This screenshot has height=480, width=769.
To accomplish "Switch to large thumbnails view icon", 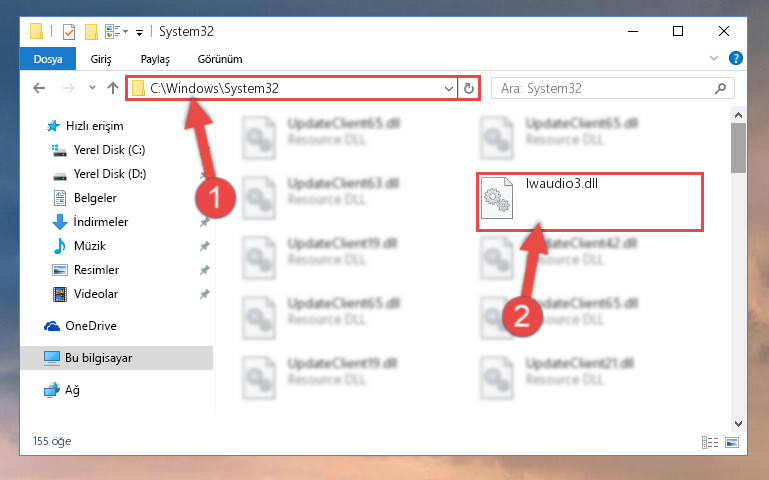I will pyautogui.click(x=732, y=442).
